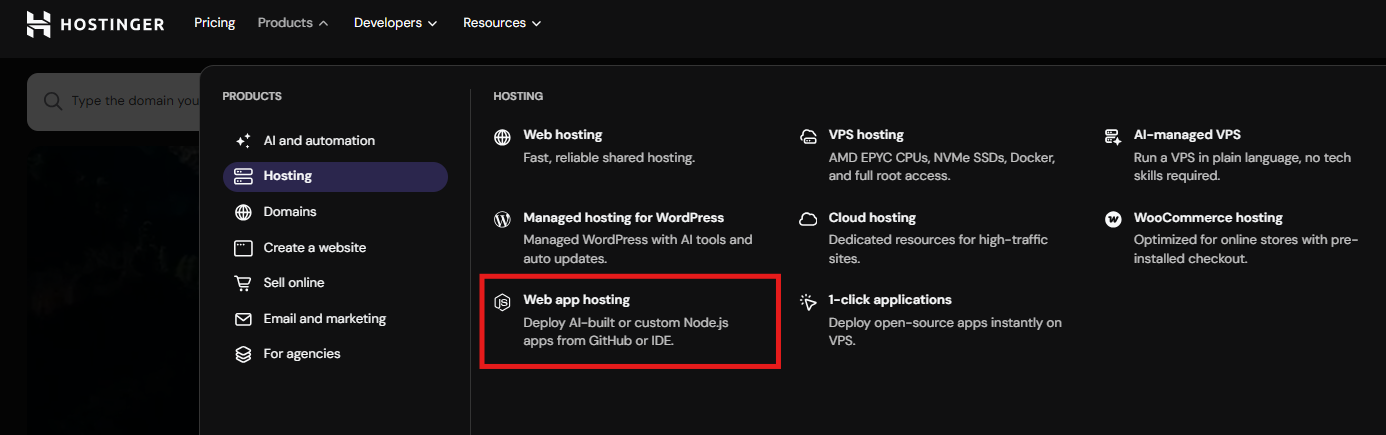Click the Hostinger wordmark text
Screen dimensions: 1386x435
coord(112,24)
